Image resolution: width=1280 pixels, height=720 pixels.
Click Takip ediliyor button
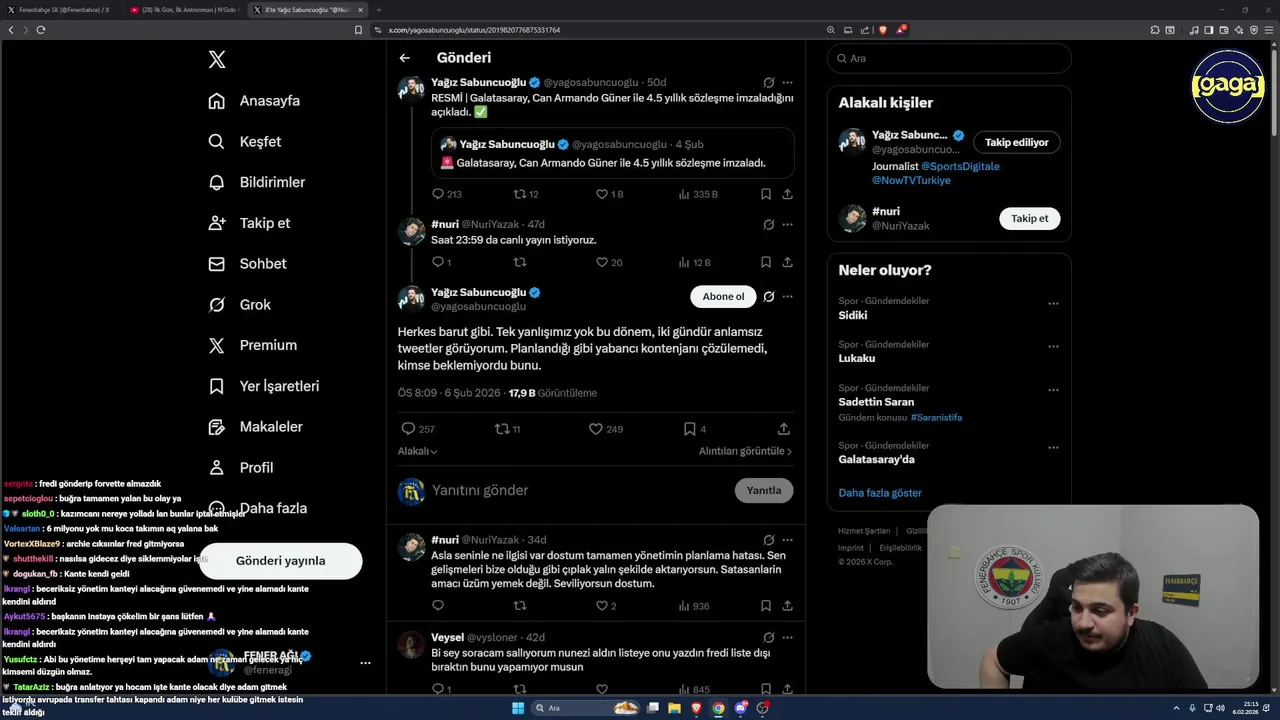coord(1017,143)
